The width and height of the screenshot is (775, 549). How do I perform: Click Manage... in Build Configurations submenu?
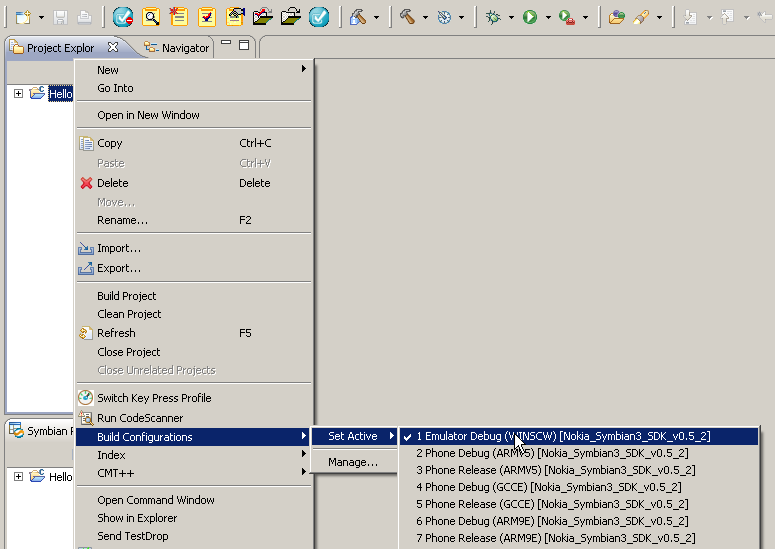coord(353,462)
